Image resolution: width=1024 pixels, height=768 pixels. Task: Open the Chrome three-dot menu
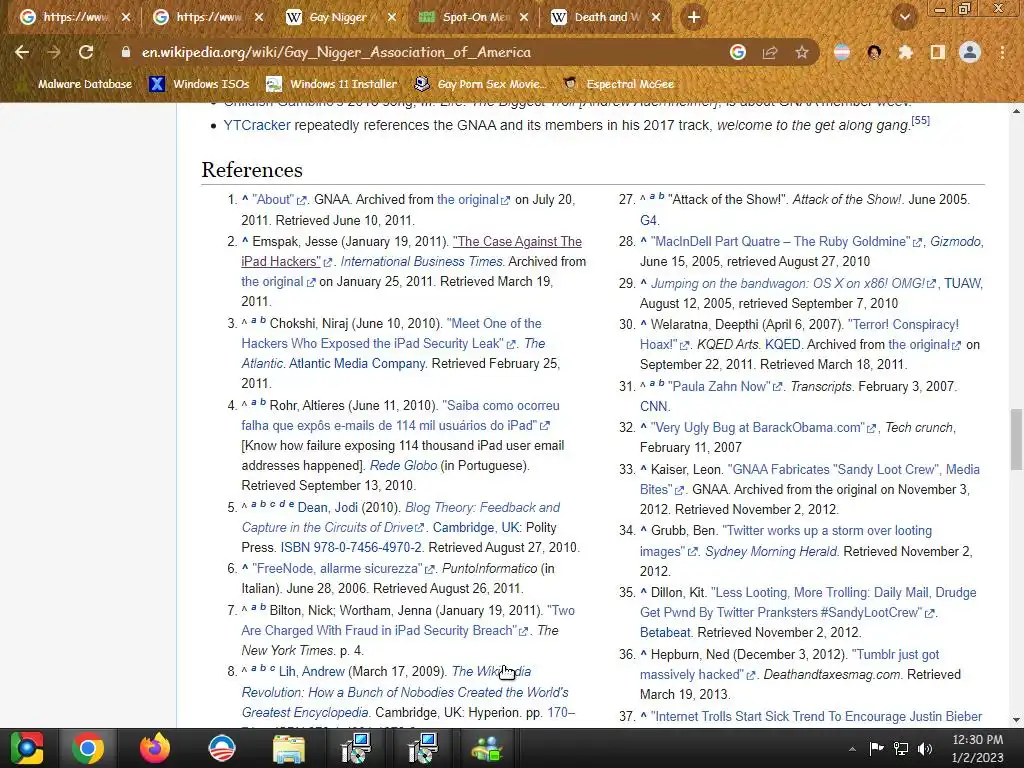point(1002,52)
